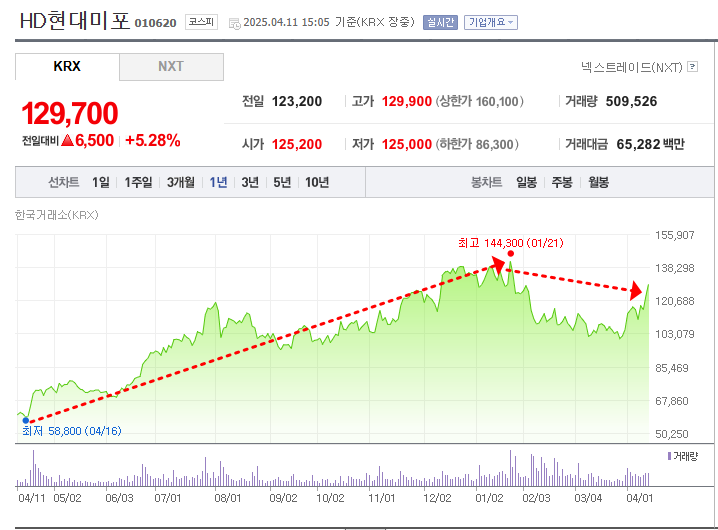Switch to the NXT tab

pyautogui.click(x=171, y=67)
